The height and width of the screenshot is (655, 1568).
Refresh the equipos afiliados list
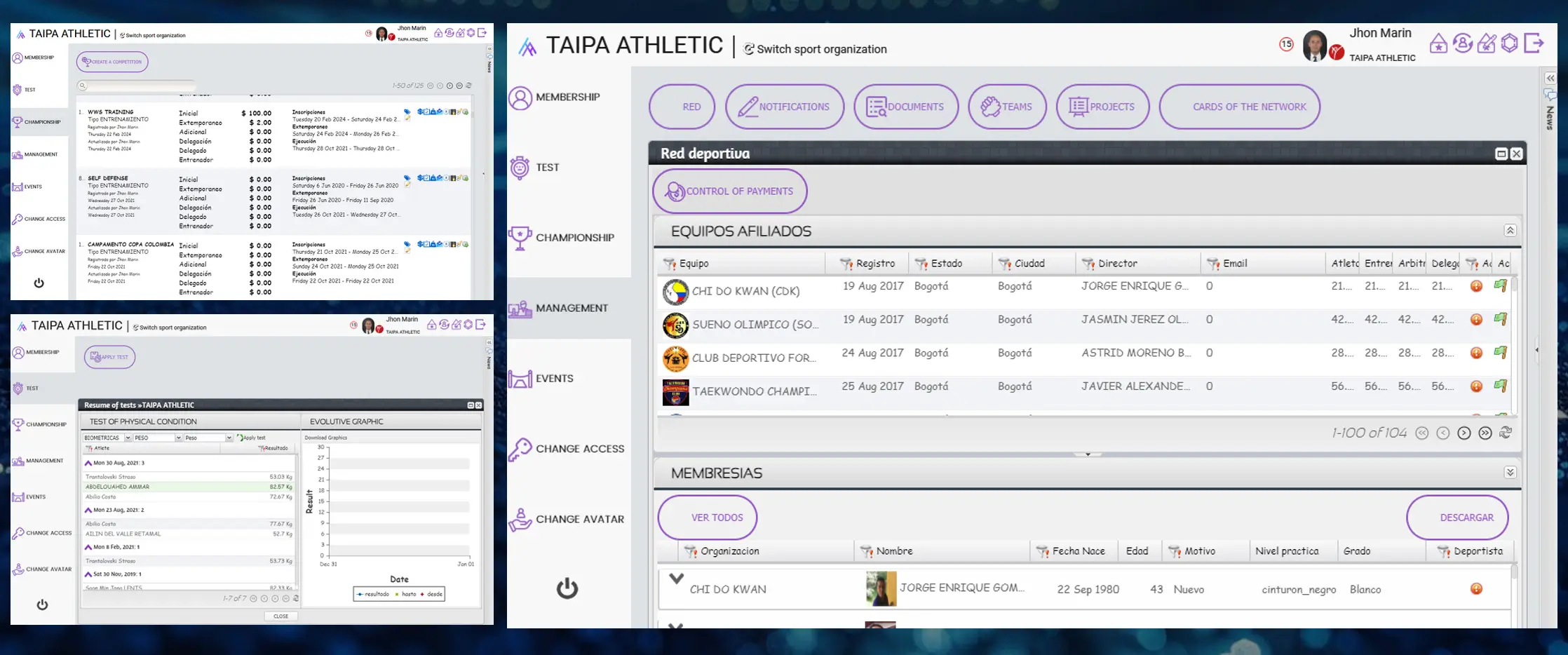pyautogui.click(x=1506, y=433)
